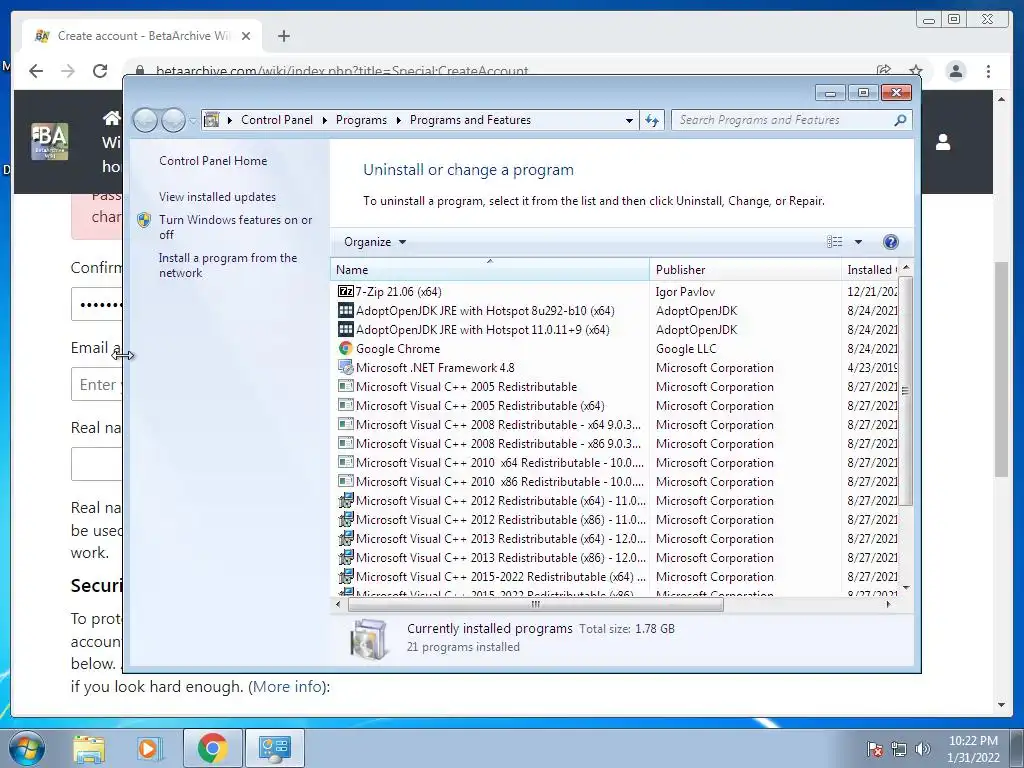Click the network tray icon
Screen dimensions: 1024x768
(x=899, y=749)
